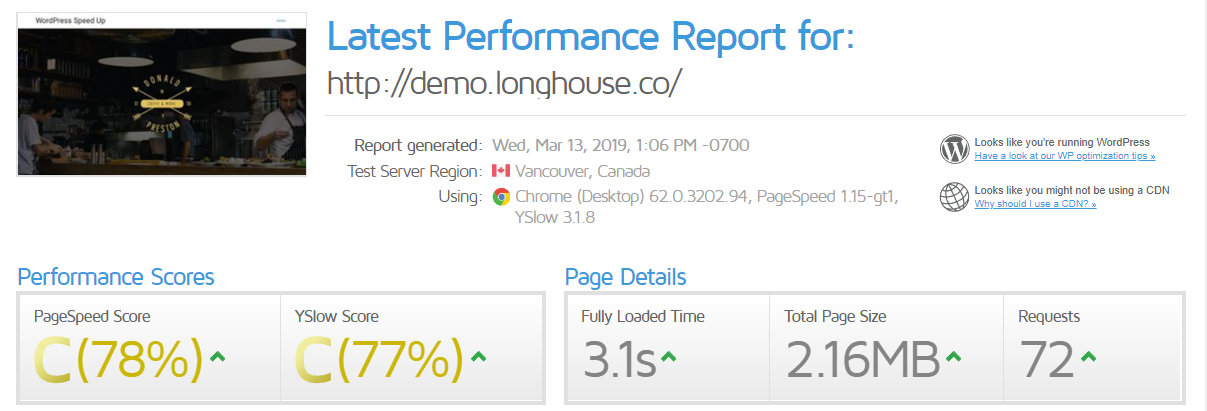Click the Page Details heading
1207x411 pixels.
pyautogui.click(x=625, y=277)
